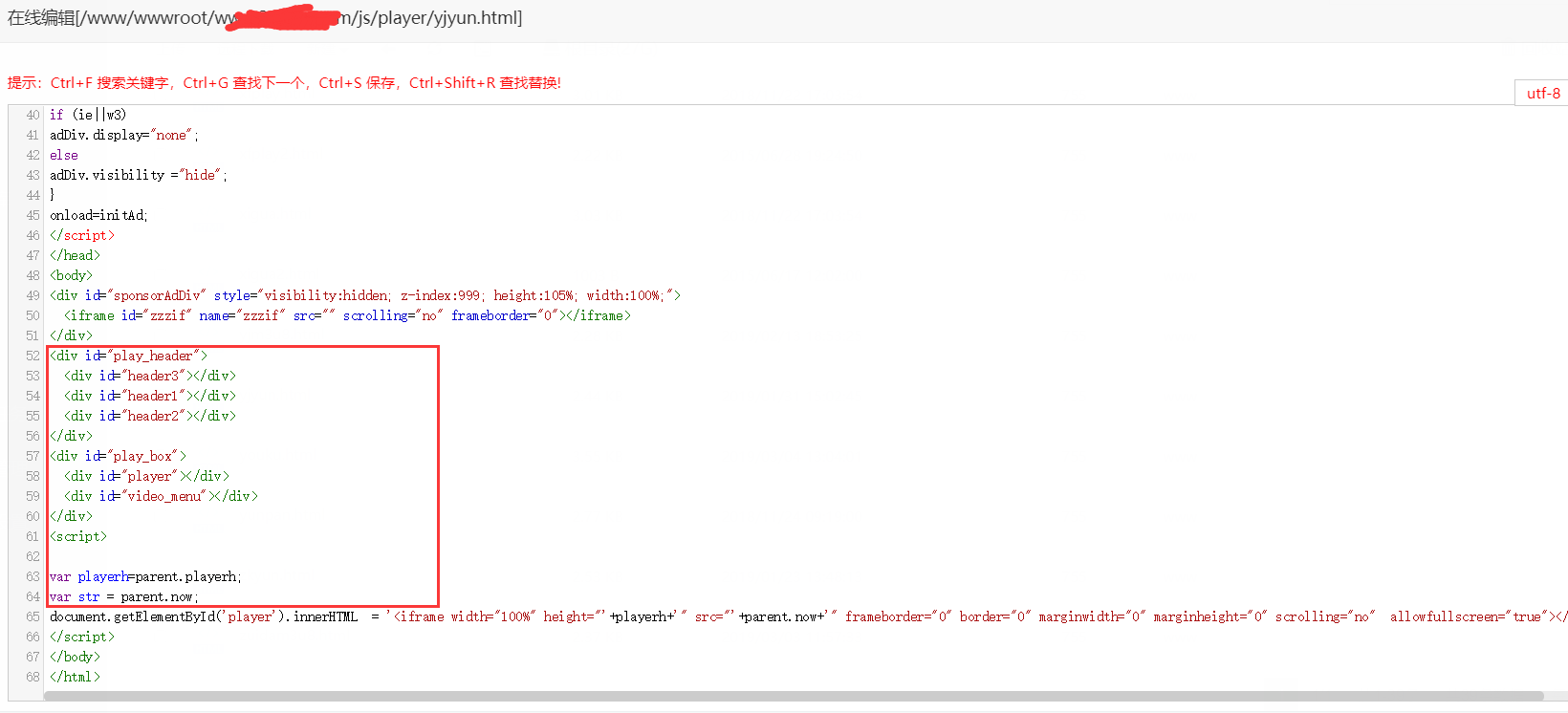This screenshot has height=713, width=1568.
Task: Click the red shortcut hint text
Action: tap(284, 83)
